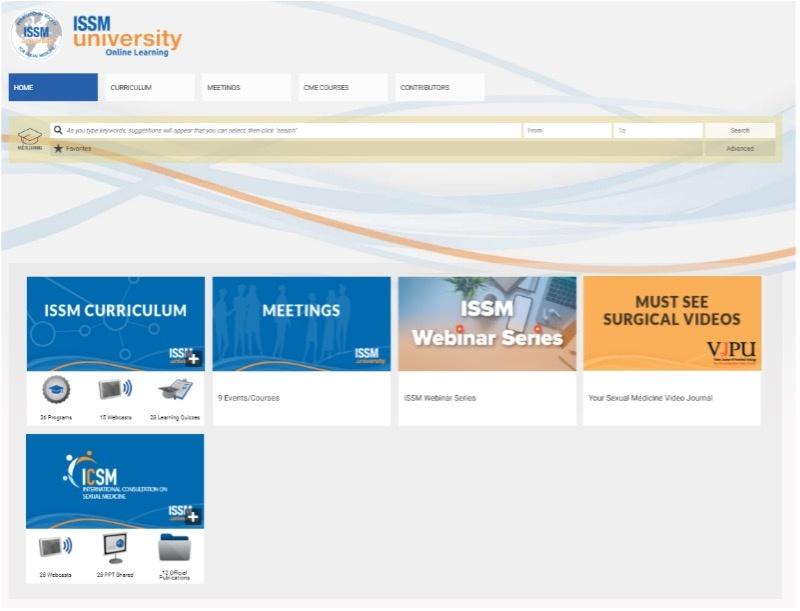Click the PPT Shared count label
Image resolution: width=800 pixels, height=611 pixels.
(x=115, y=575)
